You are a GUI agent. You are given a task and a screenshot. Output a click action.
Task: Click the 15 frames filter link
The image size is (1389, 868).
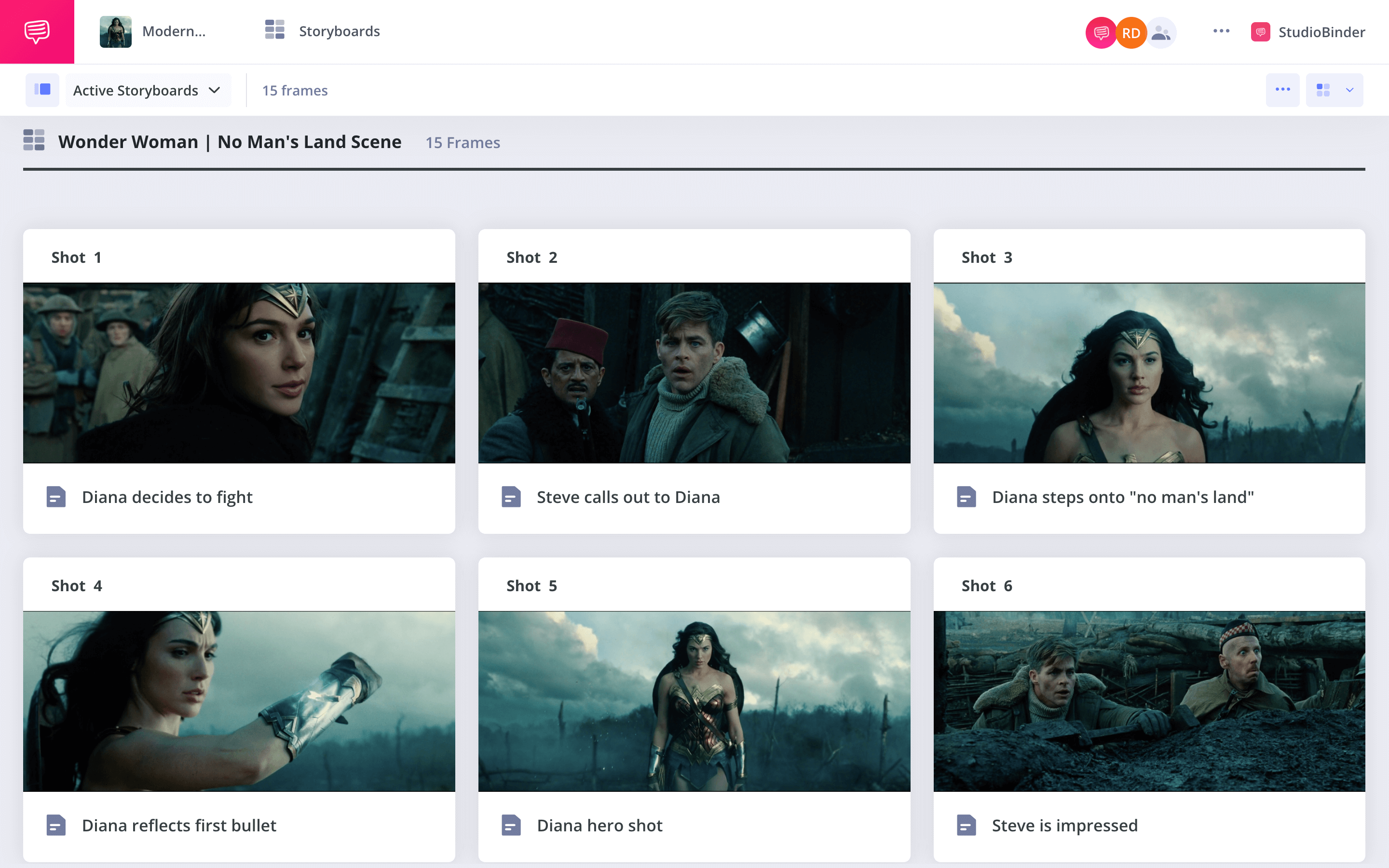tap(294, 90)
